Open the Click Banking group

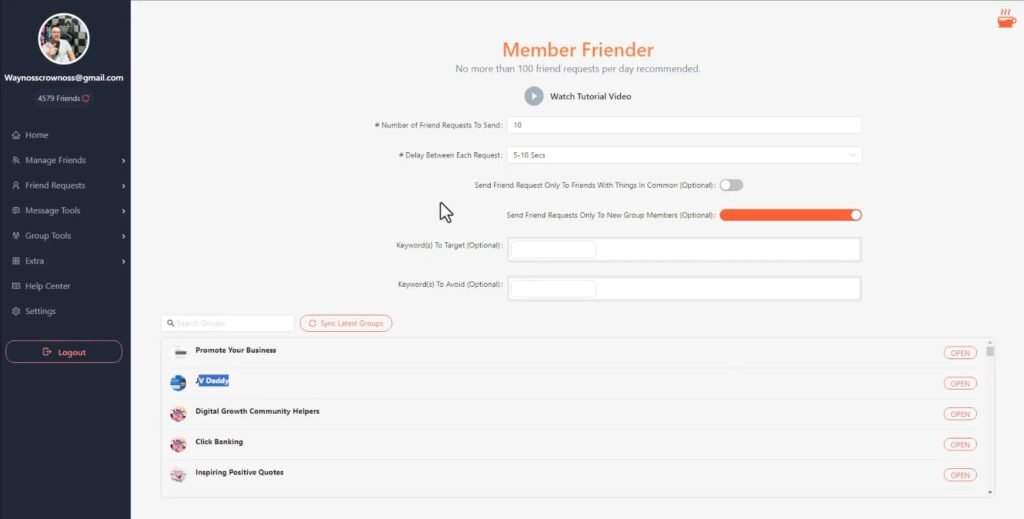pos(960,445)
